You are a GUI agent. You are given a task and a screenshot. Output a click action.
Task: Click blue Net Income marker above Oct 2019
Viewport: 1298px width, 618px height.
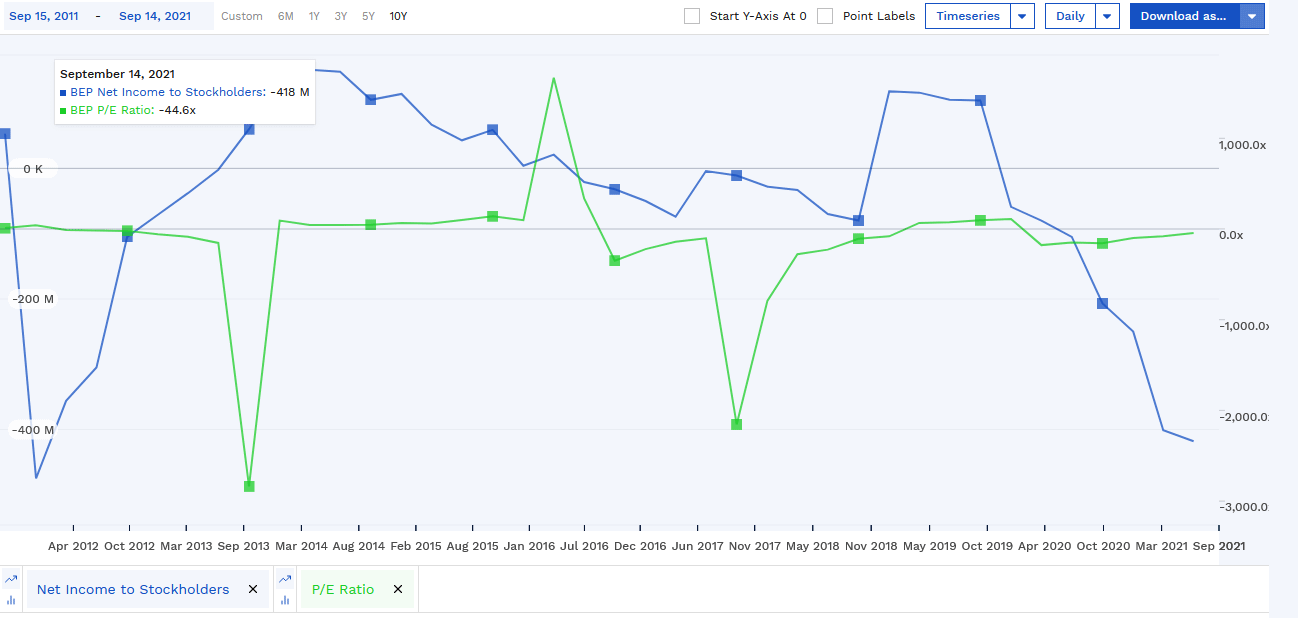pyautogui.click(x=980, y=100)
